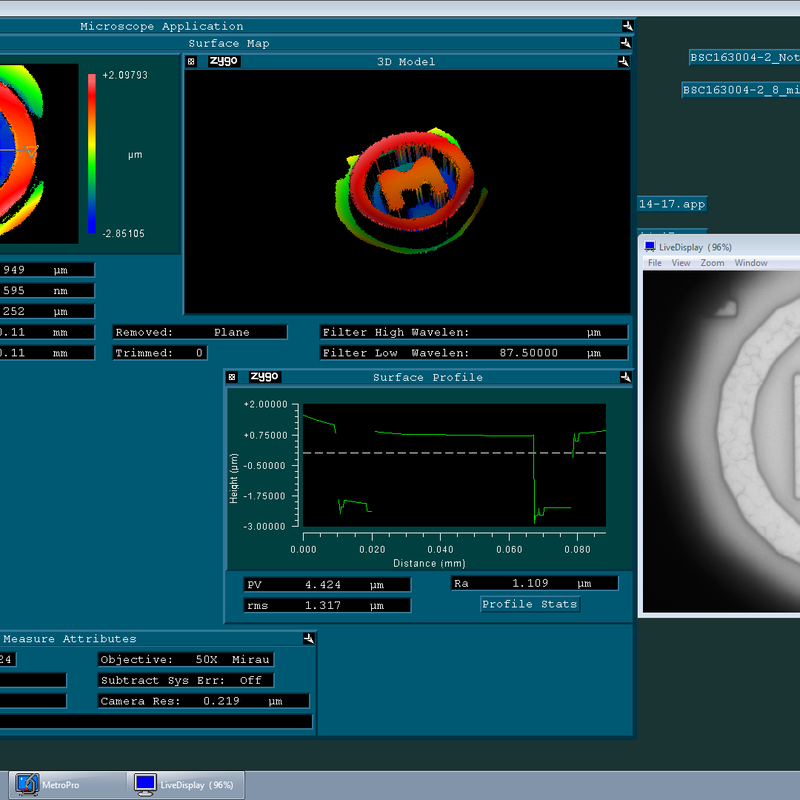Click the Measure Attributes pin icon
The height and width of the screenshot is (800, 800).
[309, 639]
